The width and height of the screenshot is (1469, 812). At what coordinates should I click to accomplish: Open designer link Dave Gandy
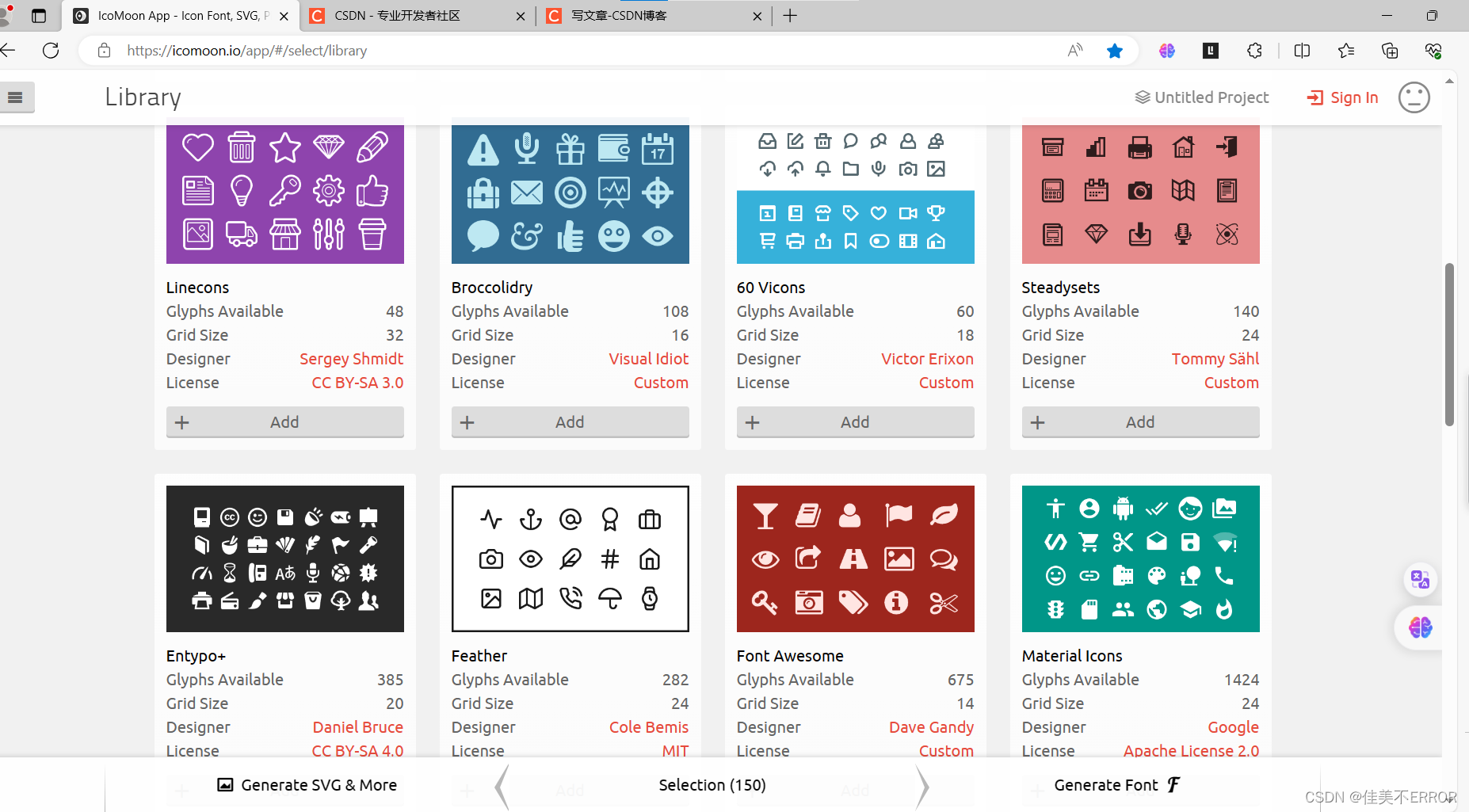(x=931, y=727)
